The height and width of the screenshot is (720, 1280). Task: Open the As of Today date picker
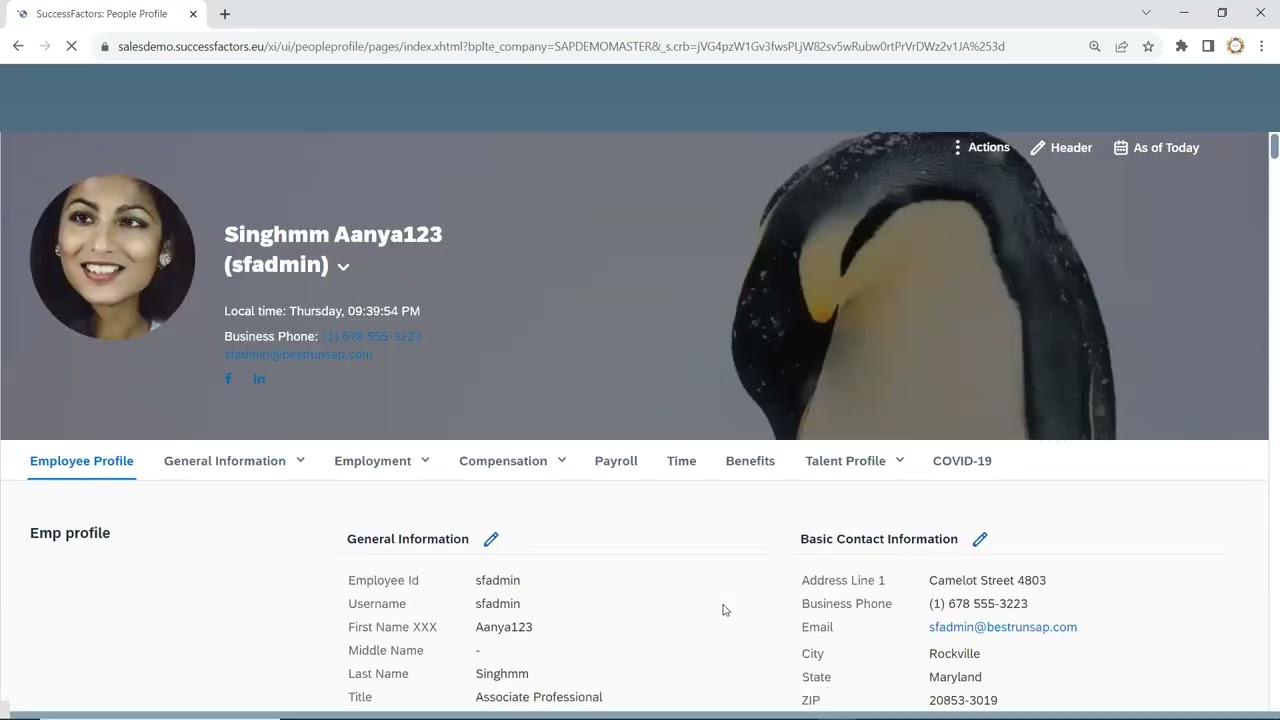(1156, 147)
